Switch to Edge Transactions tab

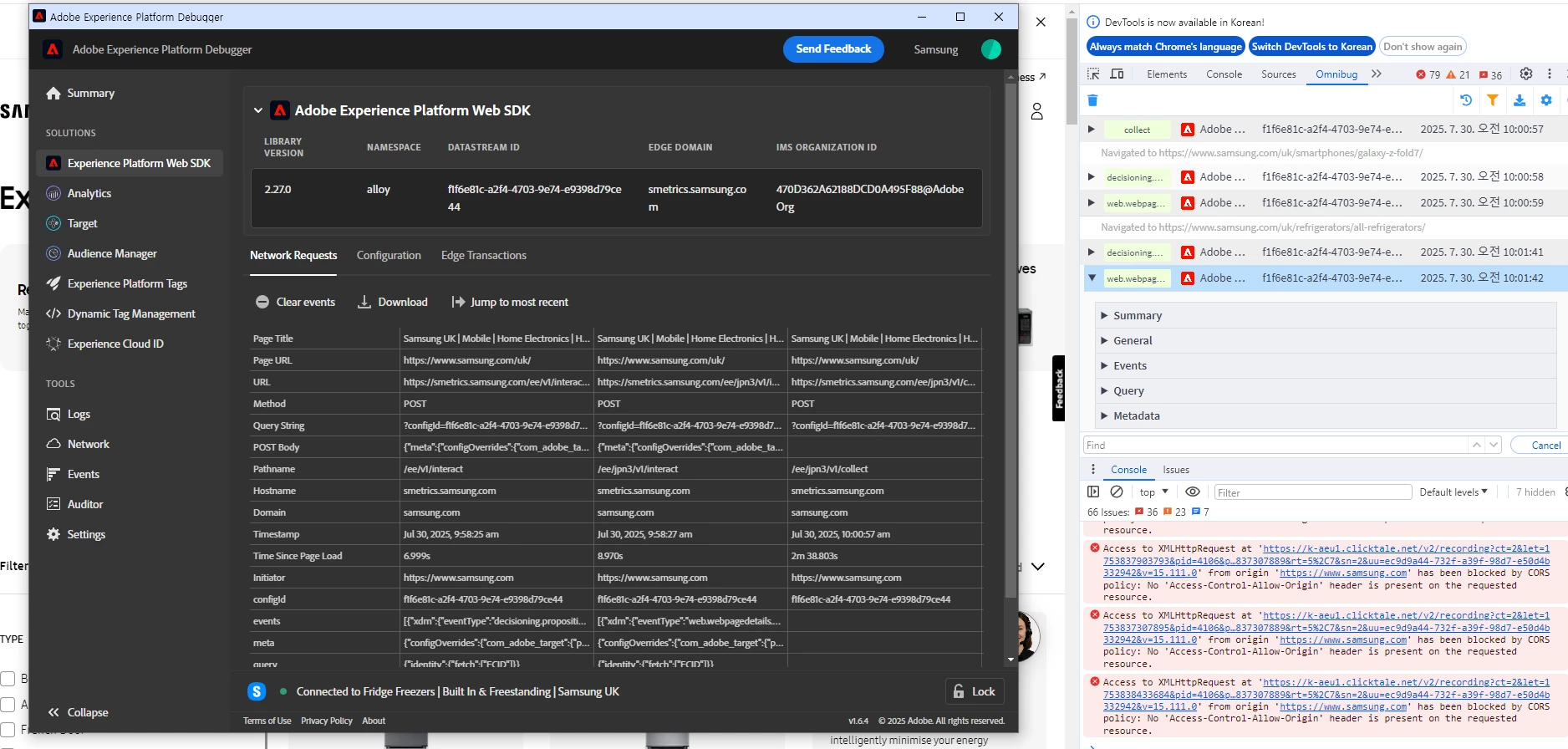pos(484,256)
